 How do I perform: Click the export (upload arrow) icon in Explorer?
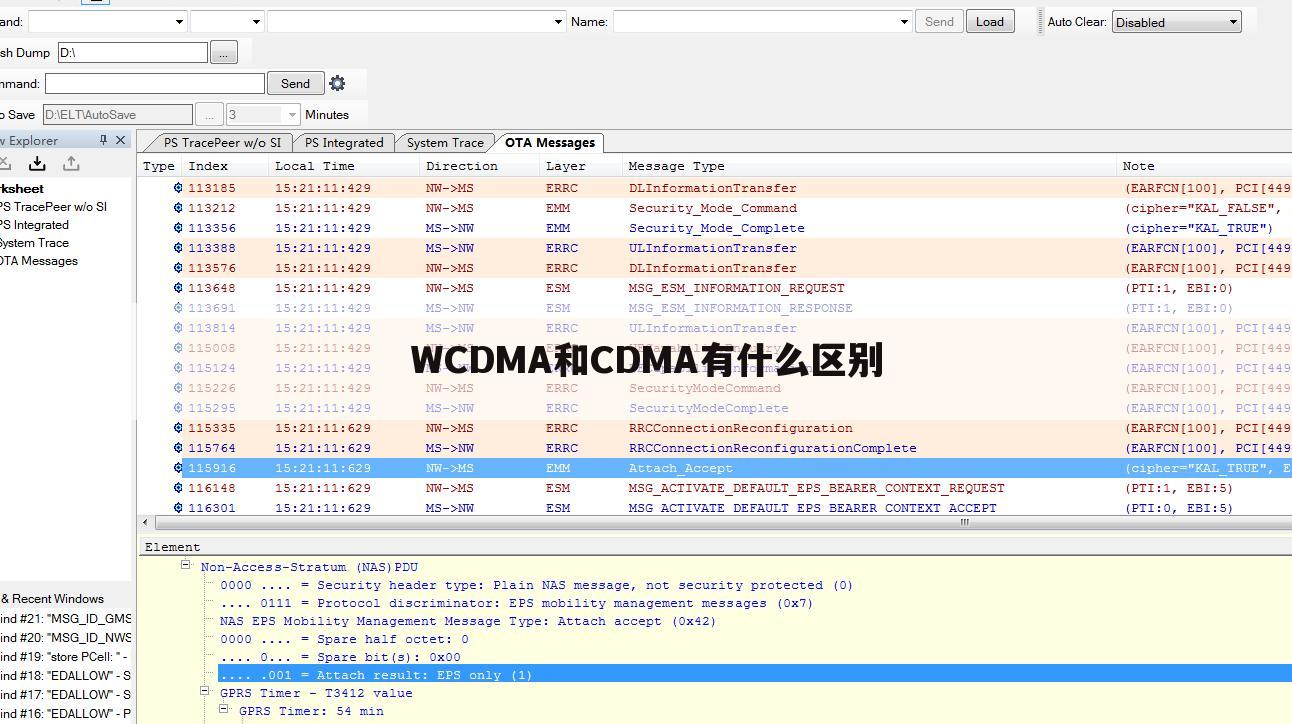point(71,163)
